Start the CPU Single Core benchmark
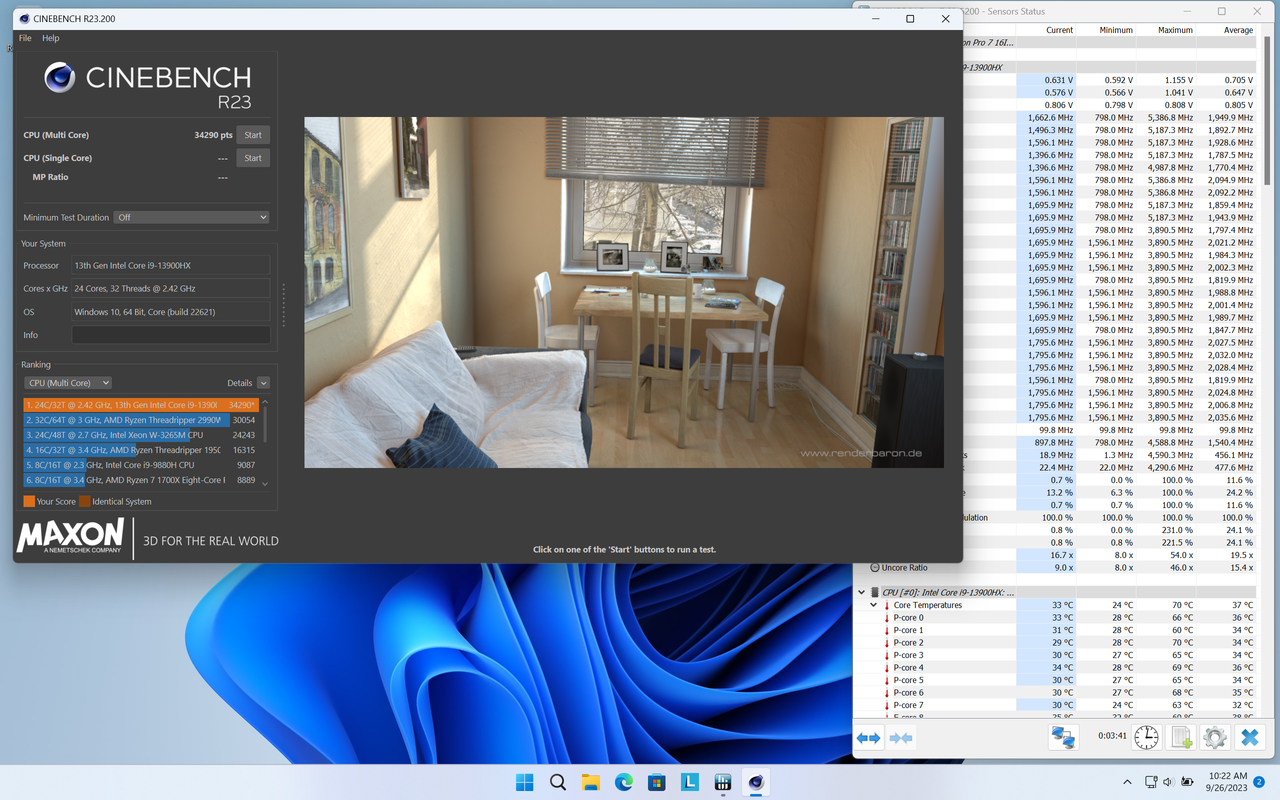The image size is (1280, 800). coord(252,157)
